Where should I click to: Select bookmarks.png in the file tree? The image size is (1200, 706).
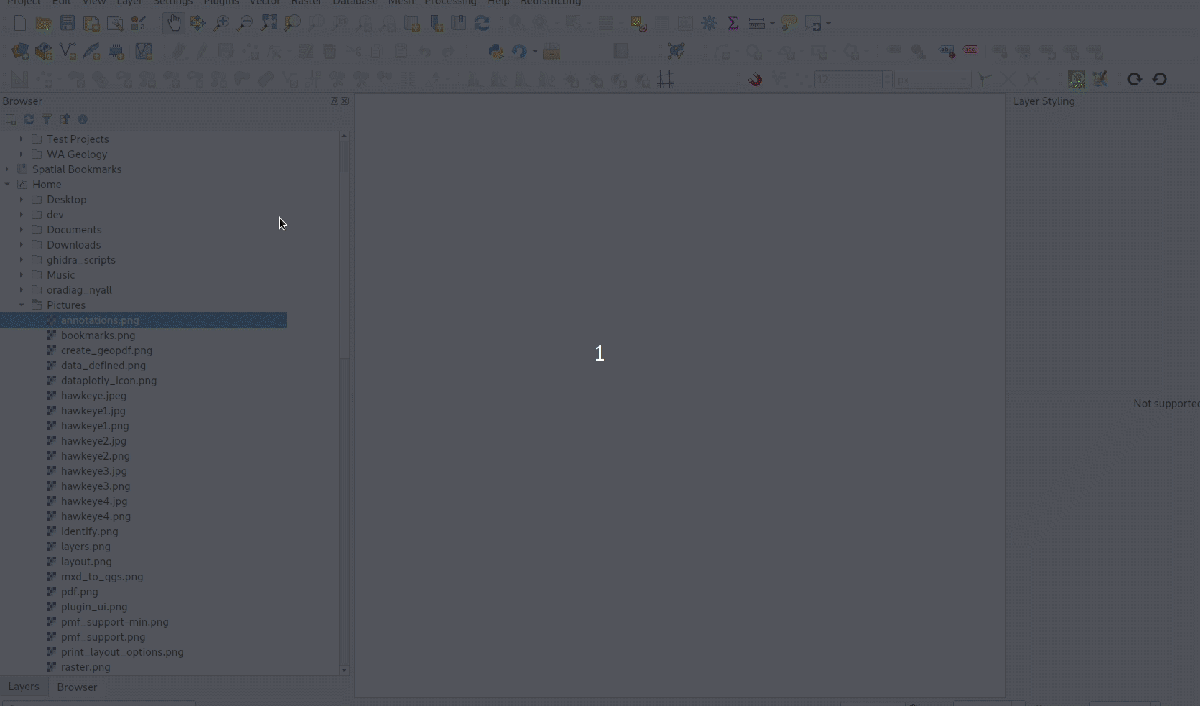pyautogui.click(x=97, y=335)
